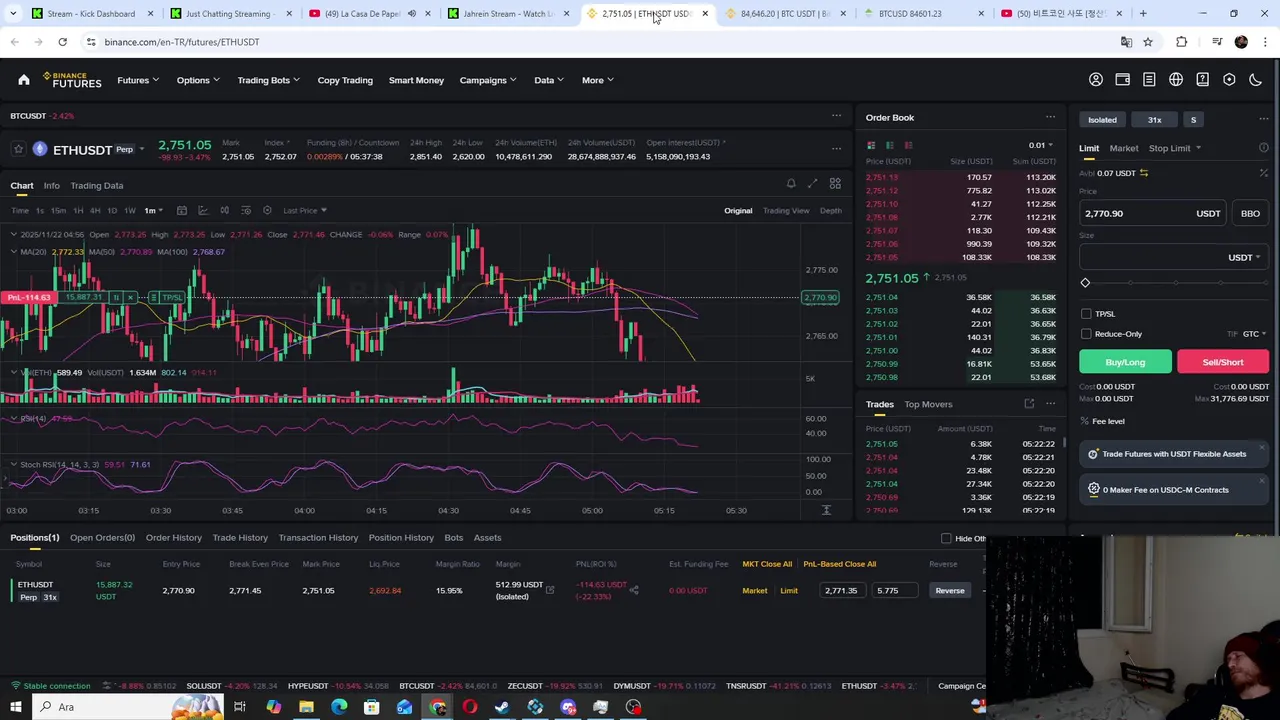
Task: Open chart indicators icon
Action: [203, 210]
